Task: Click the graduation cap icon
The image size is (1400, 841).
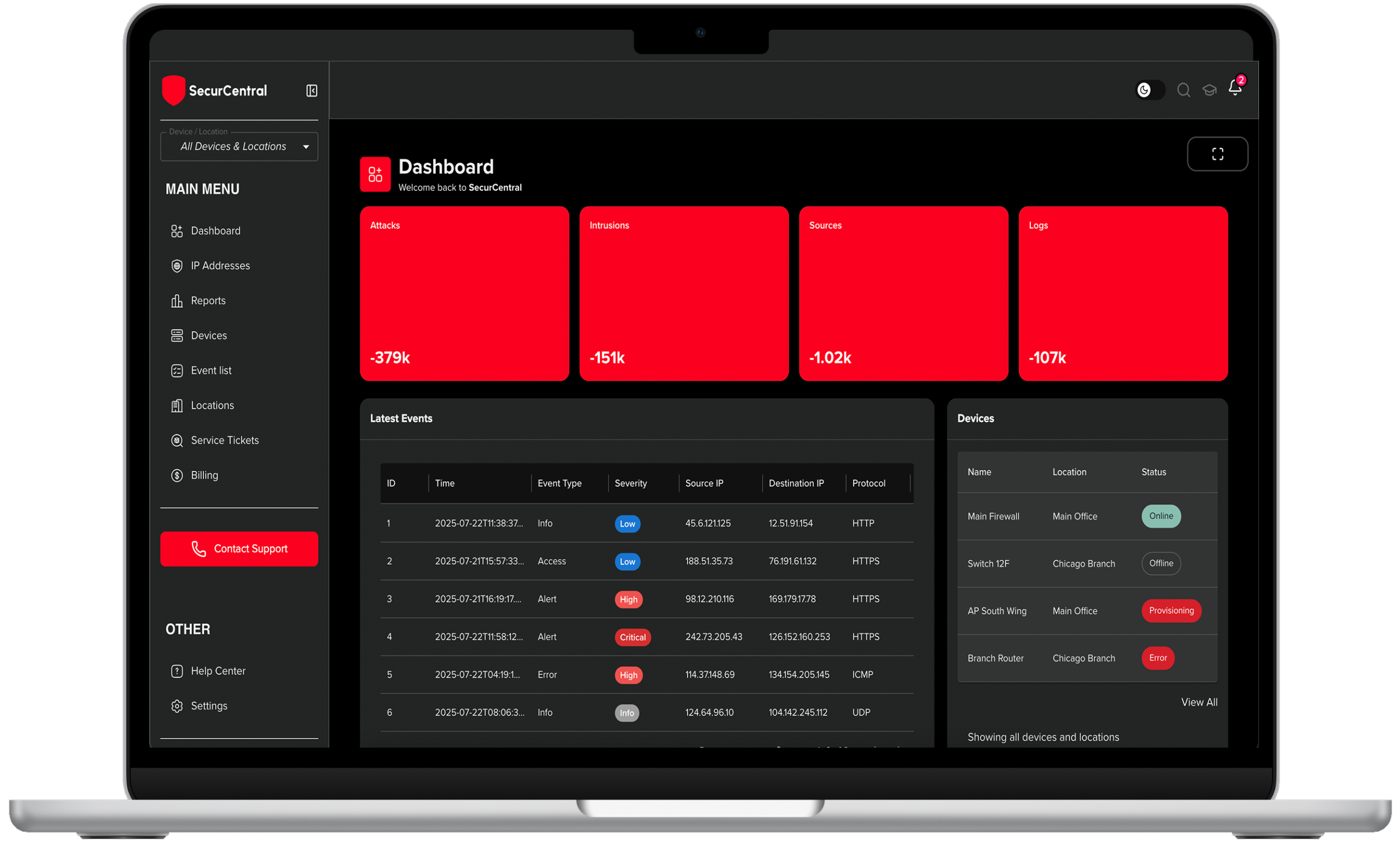Action: click(1209, 90)
